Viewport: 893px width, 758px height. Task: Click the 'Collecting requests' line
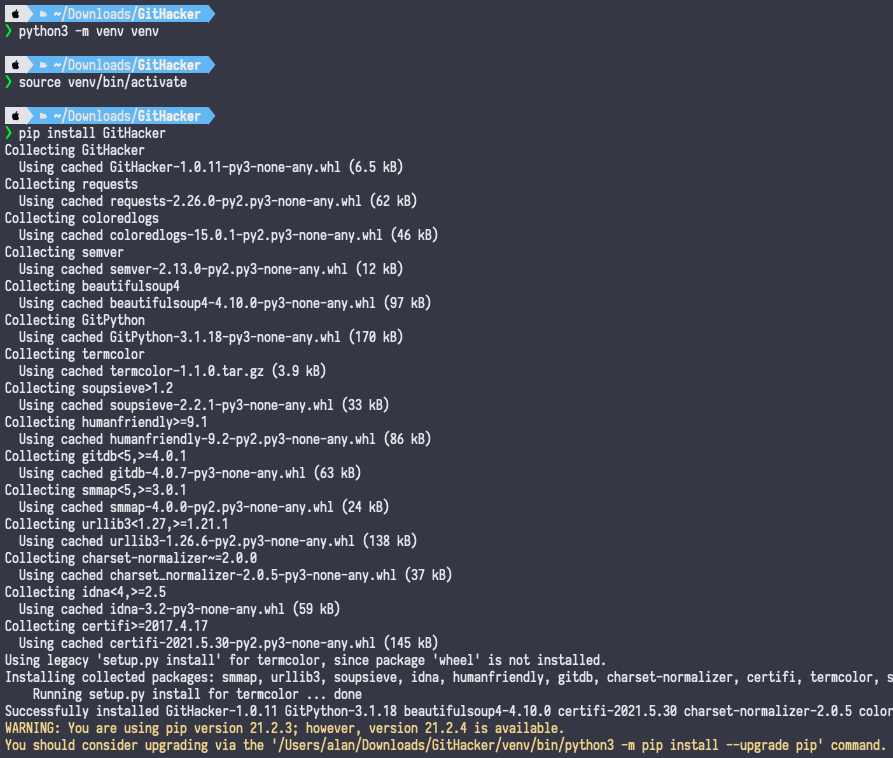[71, 185]
